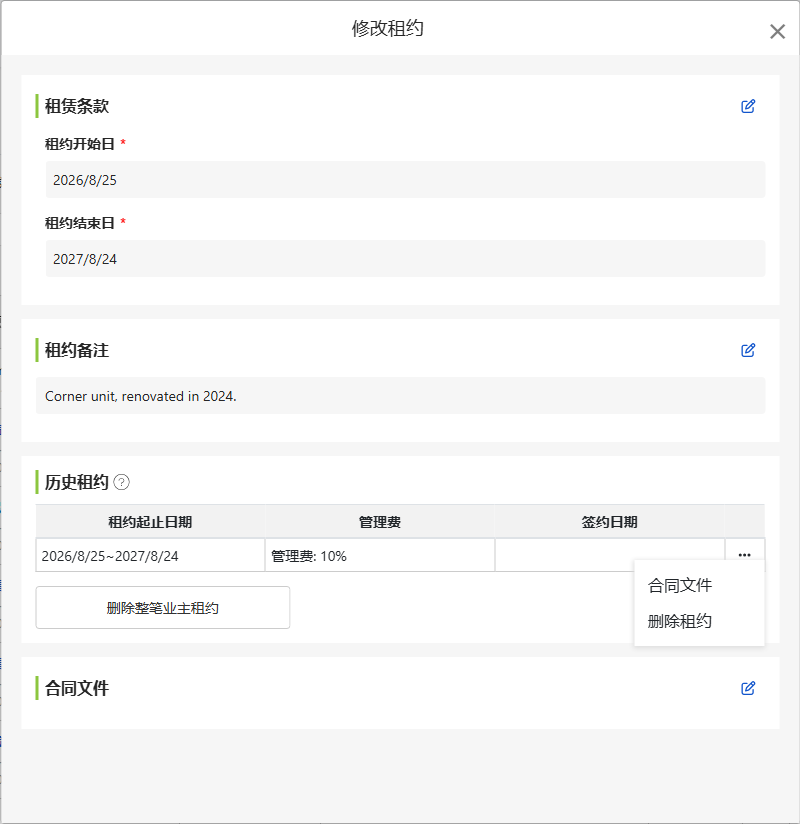Viewport: 800px width, 824px height.
Task: Click the help icon beside 历史租约
Action: coord(121,482)
